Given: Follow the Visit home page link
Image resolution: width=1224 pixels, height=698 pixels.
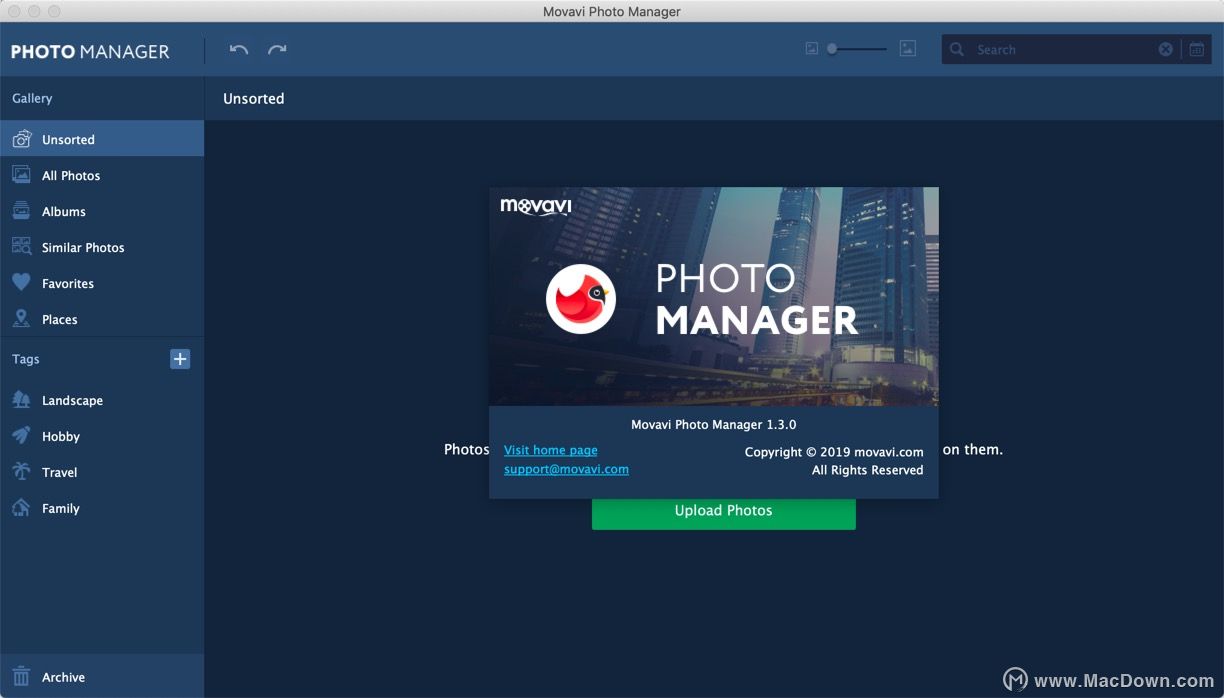Looking at the screenshot, I should point(551,450).
